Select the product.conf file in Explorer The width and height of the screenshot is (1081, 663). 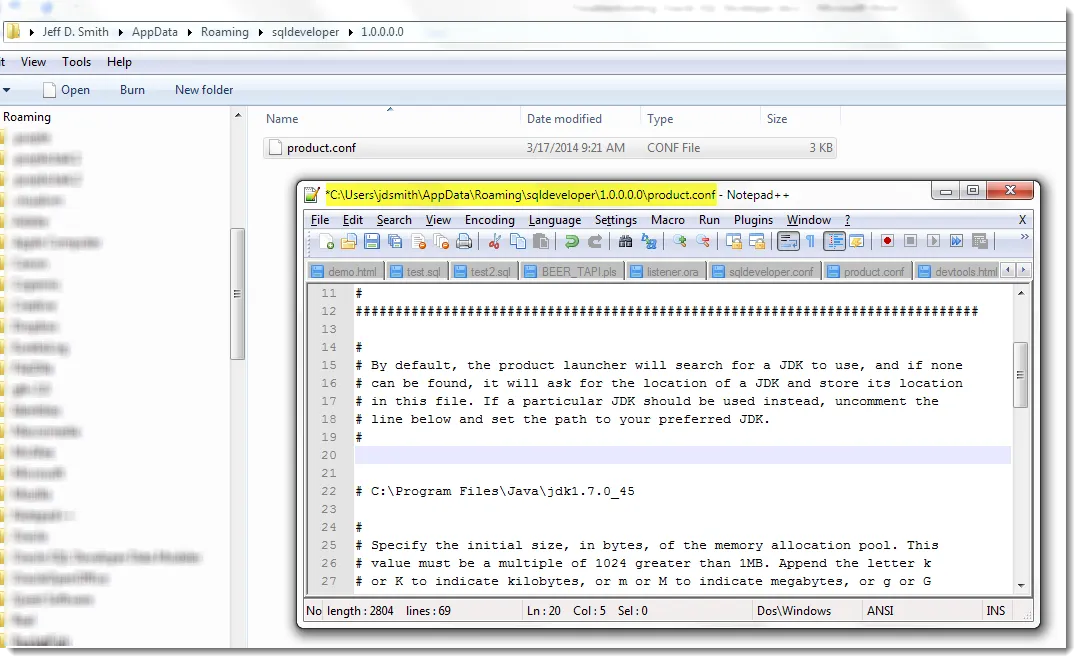tap(549, 147)
